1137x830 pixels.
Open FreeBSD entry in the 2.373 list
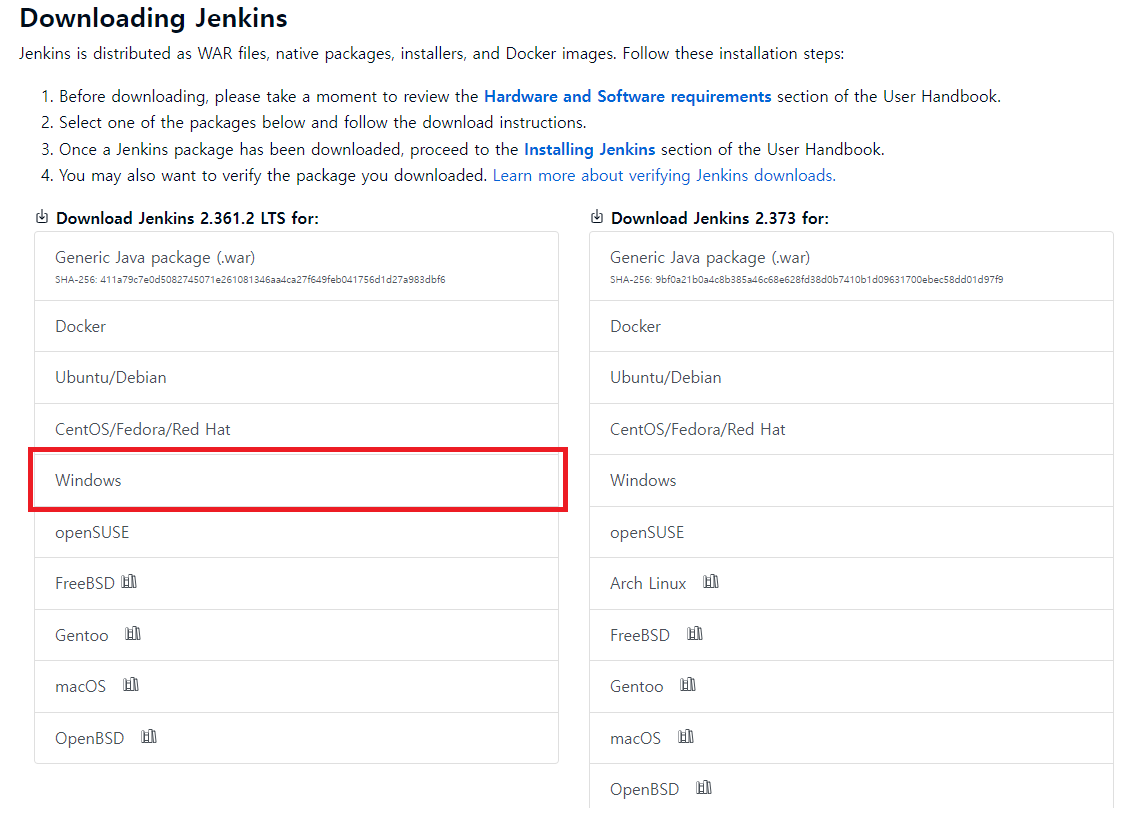851,635
